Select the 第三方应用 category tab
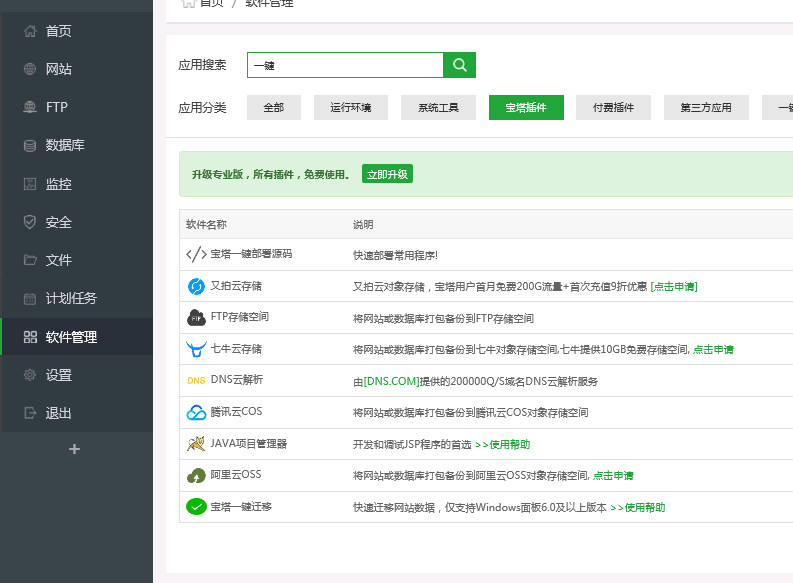Screen dimensions: 793x583 [706, 107]
